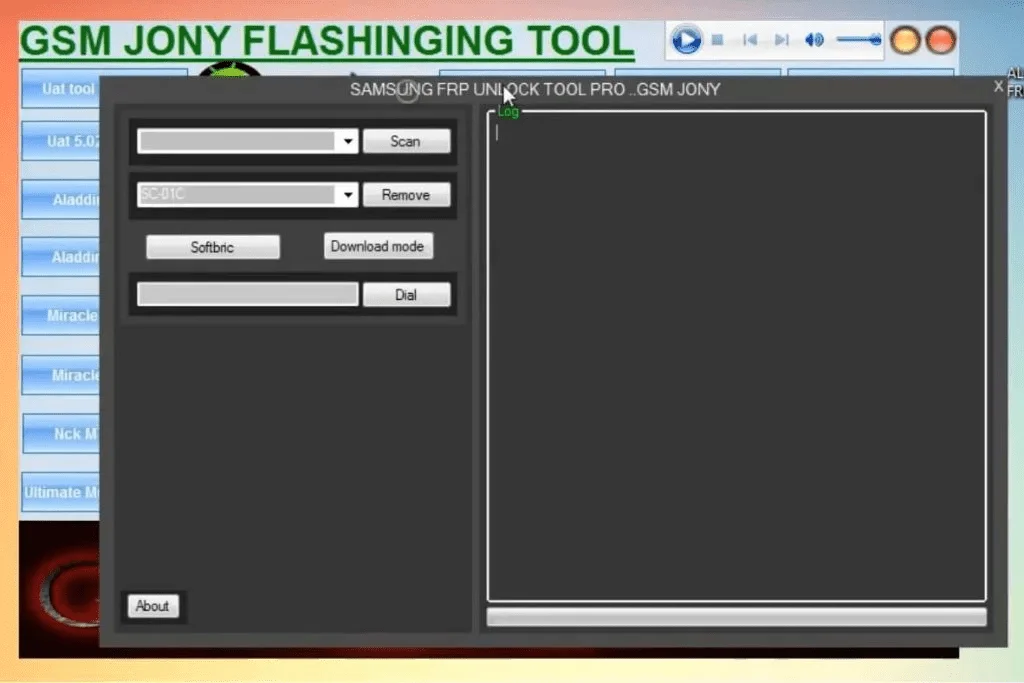
Task: Open the second Miracle button in background
Action: 61,375
